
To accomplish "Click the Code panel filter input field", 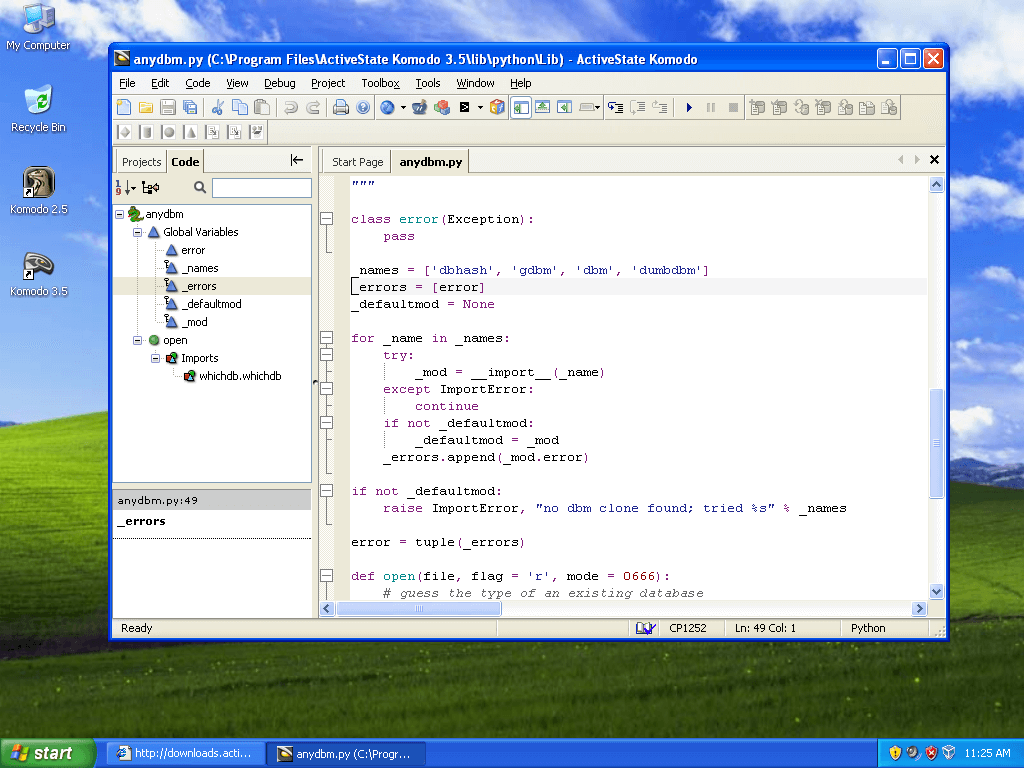I will (x=262, y=188).
